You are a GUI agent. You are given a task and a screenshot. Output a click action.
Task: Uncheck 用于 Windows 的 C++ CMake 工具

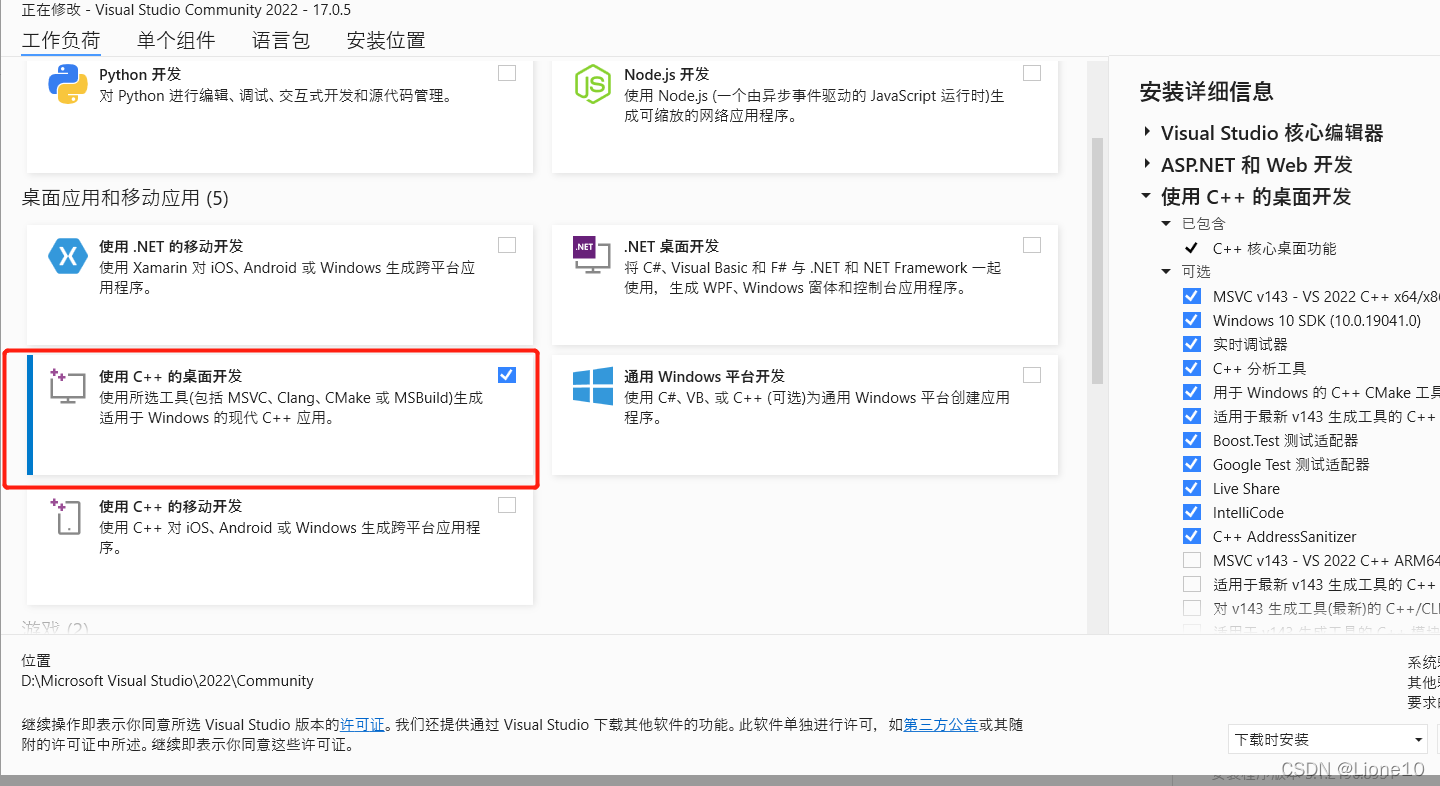(1192, 392)
